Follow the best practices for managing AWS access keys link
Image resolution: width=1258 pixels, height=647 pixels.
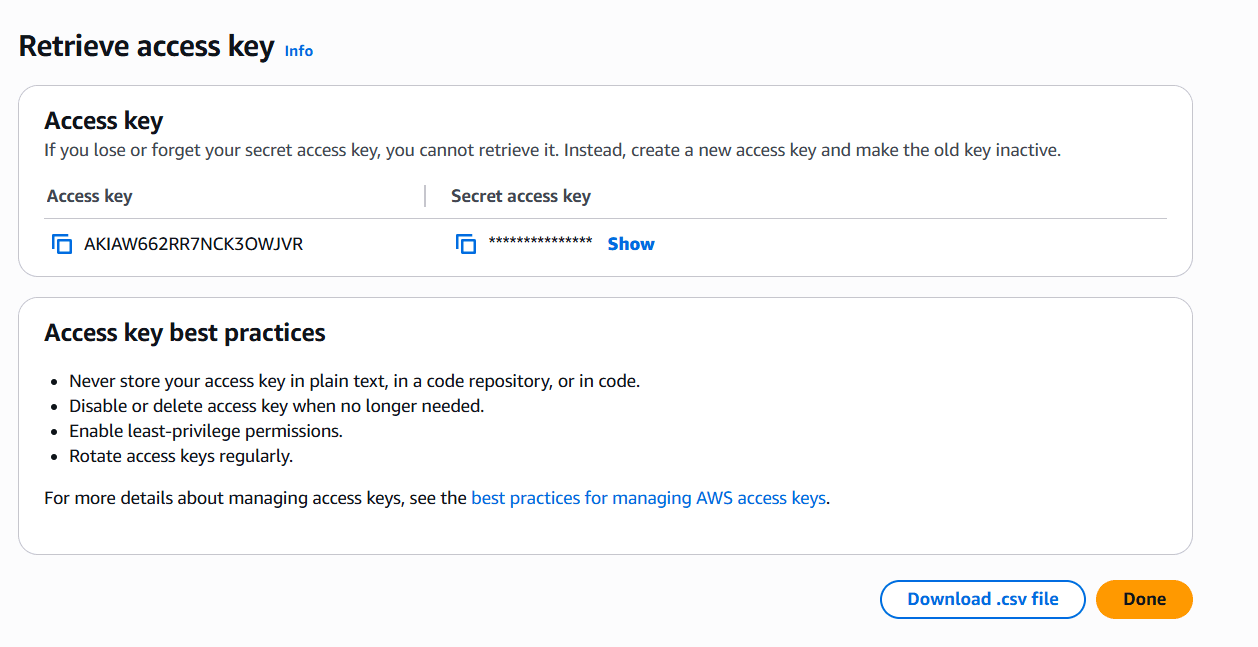pos(648,497)
